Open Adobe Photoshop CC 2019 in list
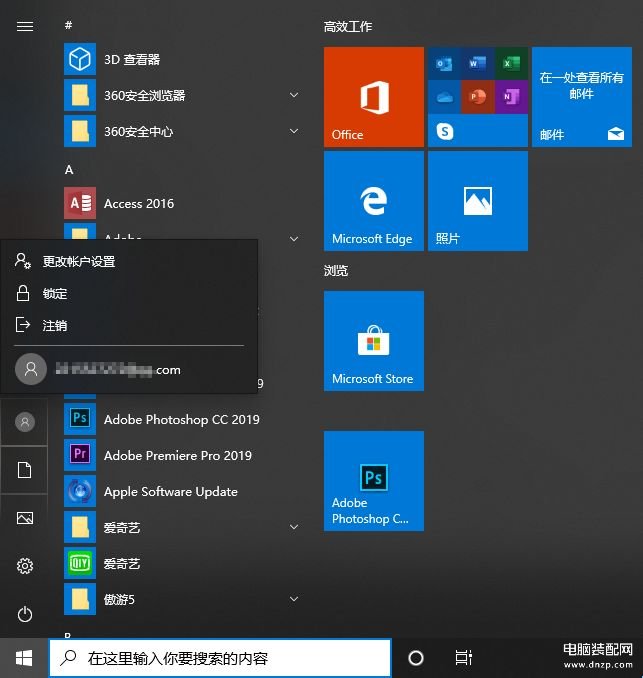Viewport: 643px width, 678px height. [181, 420]
